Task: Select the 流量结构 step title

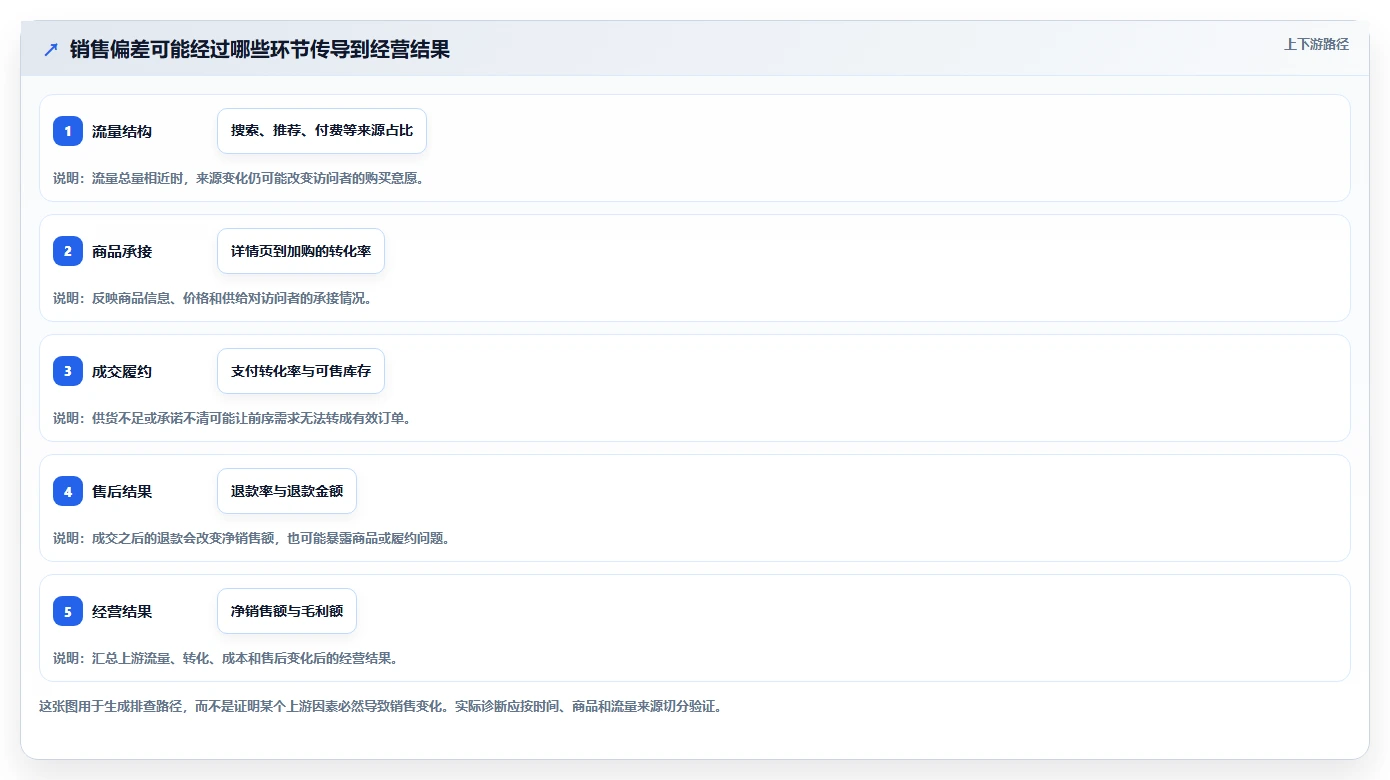Action: tap(122, 131)
